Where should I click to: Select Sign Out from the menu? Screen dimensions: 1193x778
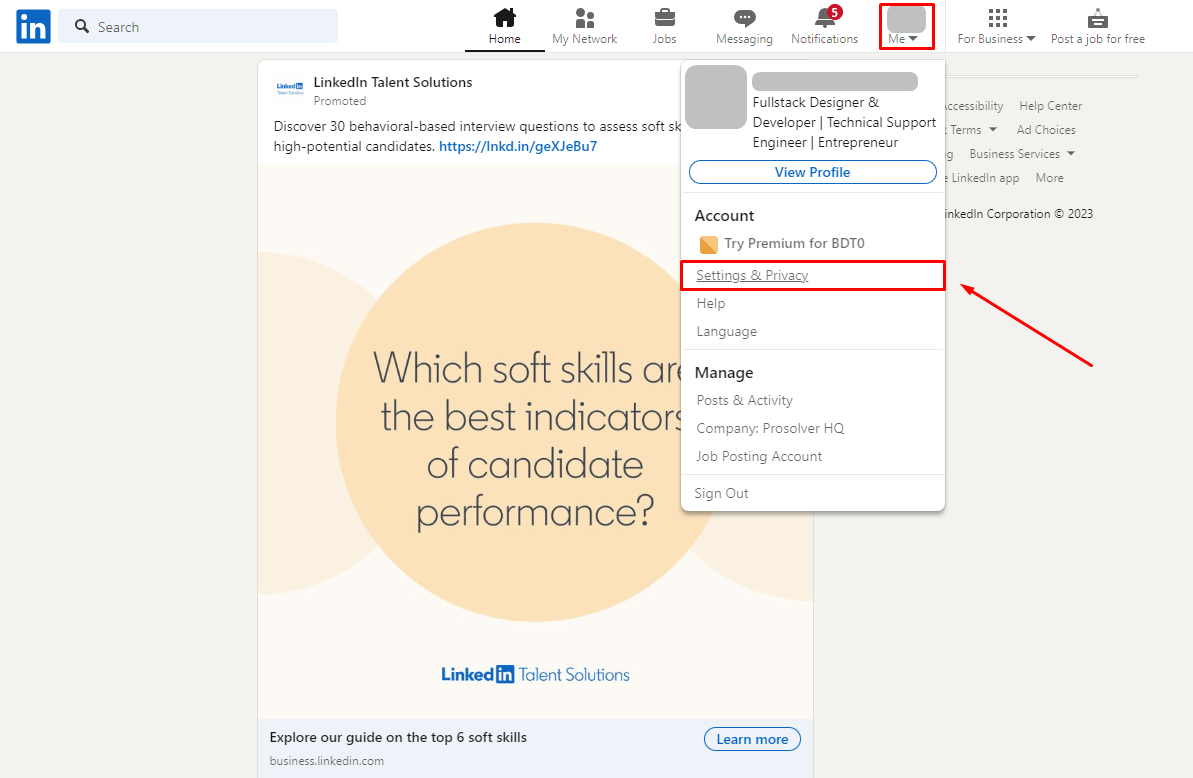[719, 492]
